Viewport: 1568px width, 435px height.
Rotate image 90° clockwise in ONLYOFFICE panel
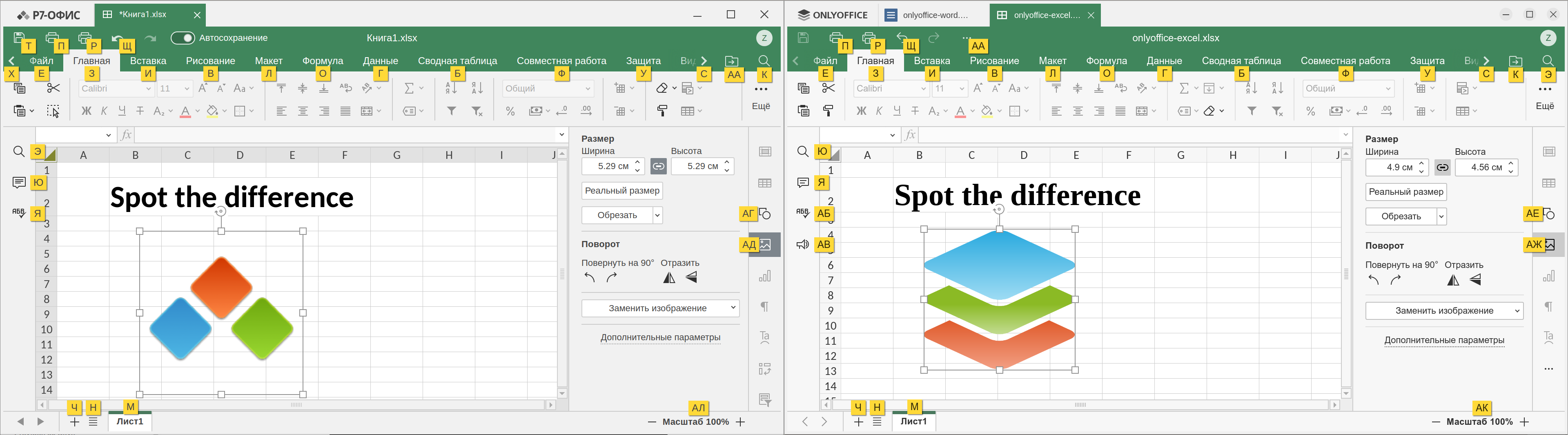click(1396, 280)
